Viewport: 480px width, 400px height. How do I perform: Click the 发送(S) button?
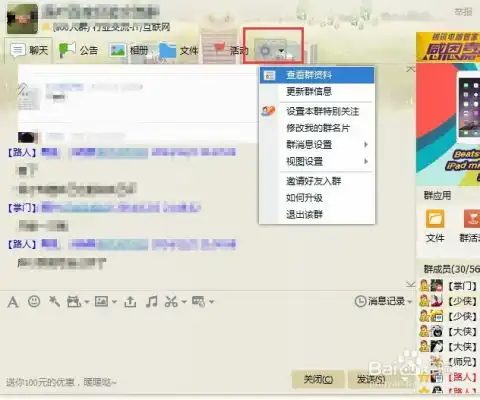(x=371, y=379)
